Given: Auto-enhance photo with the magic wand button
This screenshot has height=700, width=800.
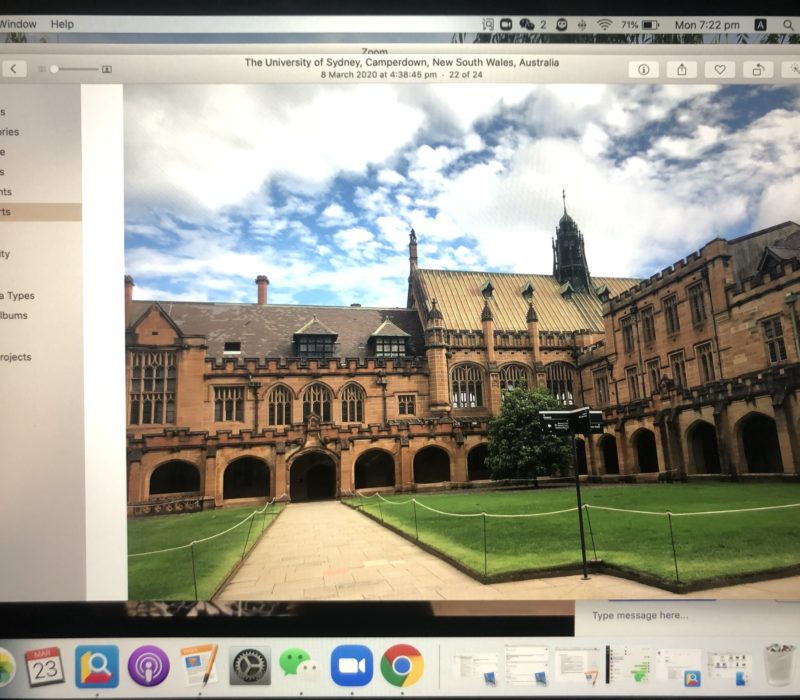Looking at the screenshot, I should point(793,69).
